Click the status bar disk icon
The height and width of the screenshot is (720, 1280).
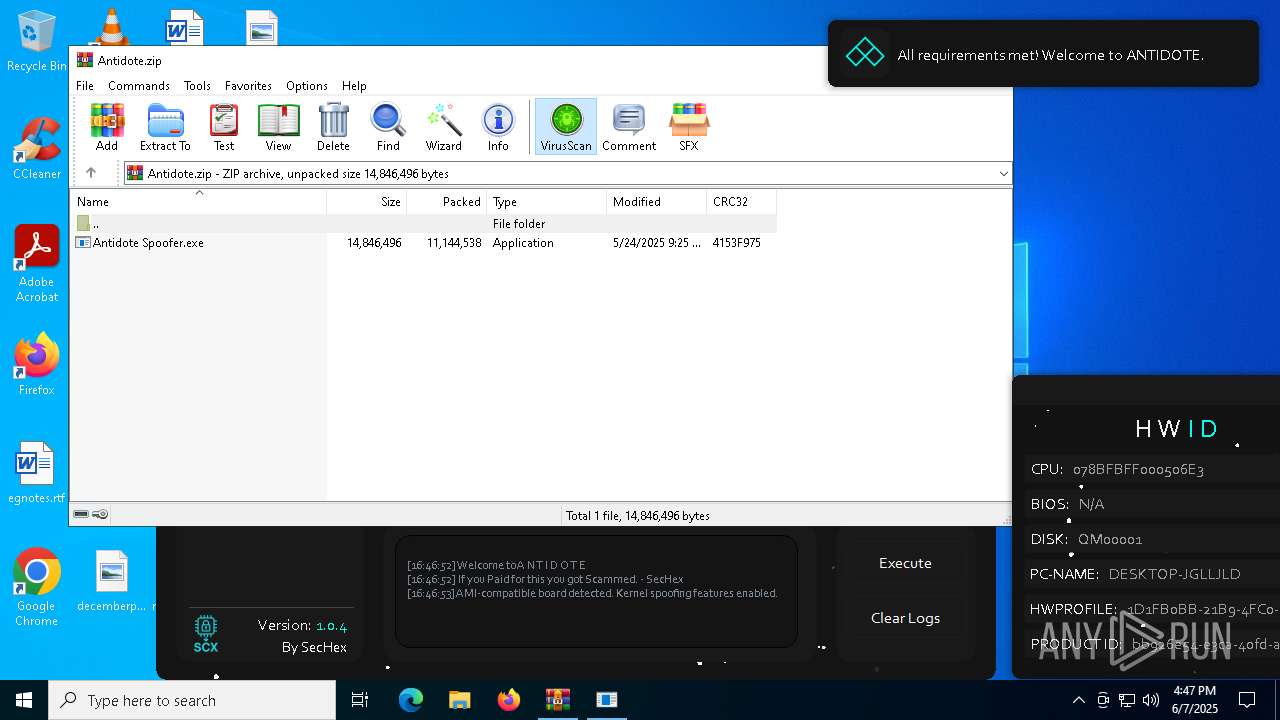(x=81, y=514)
